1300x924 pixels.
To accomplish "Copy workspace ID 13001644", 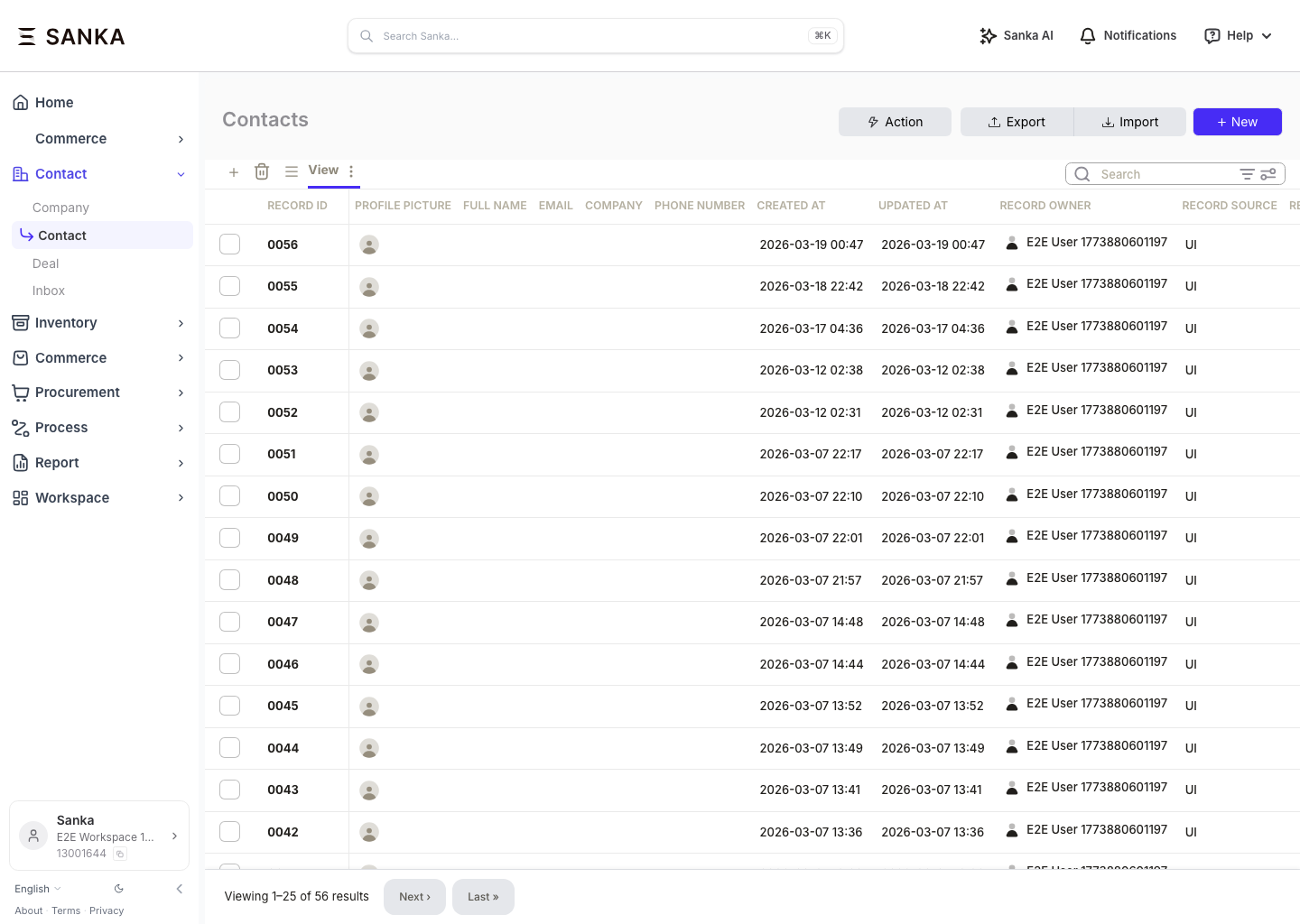I will (120, 854).
